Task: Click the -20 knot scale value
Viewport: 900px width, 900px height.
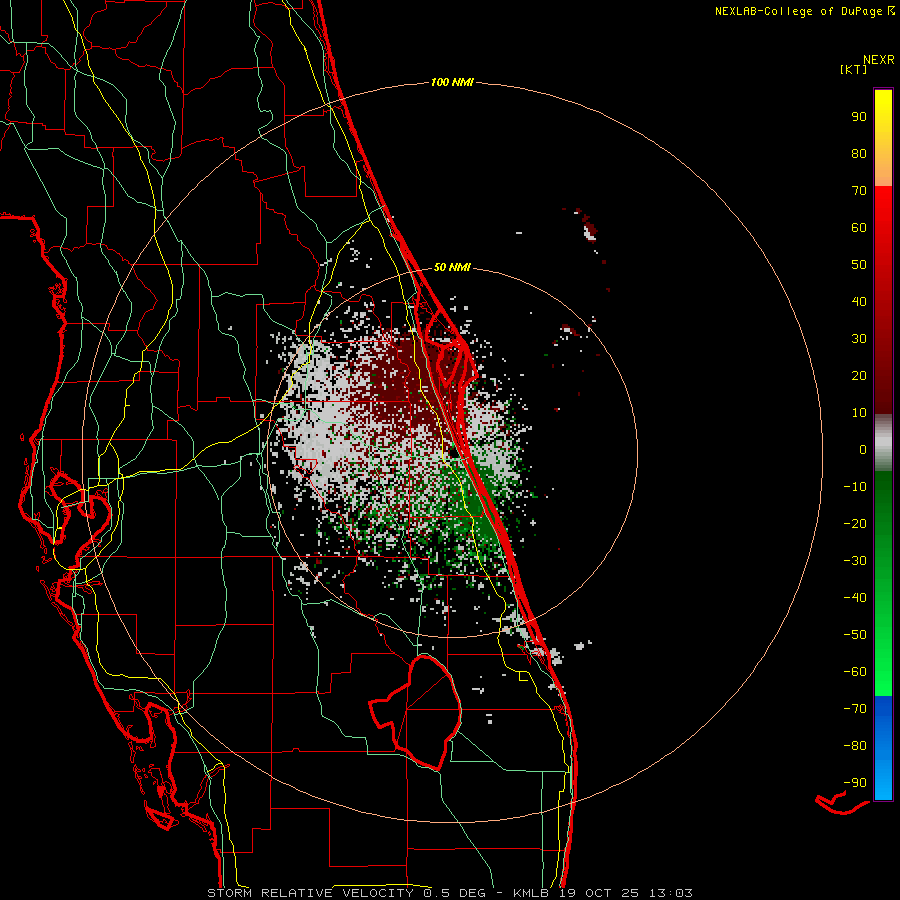Action: click(x=855, y=523)
